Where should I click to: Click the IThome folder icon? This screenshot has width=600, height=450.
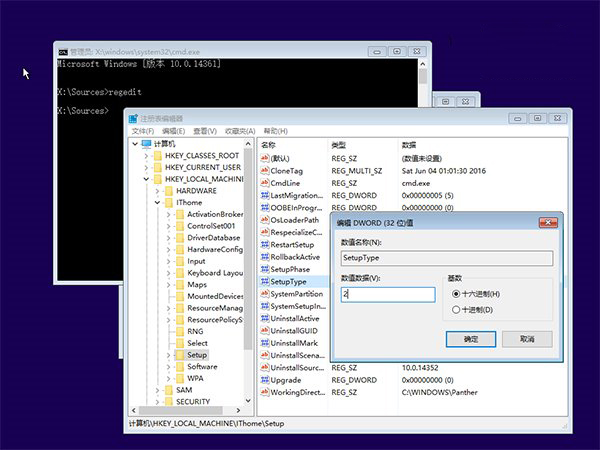point(169,202)
